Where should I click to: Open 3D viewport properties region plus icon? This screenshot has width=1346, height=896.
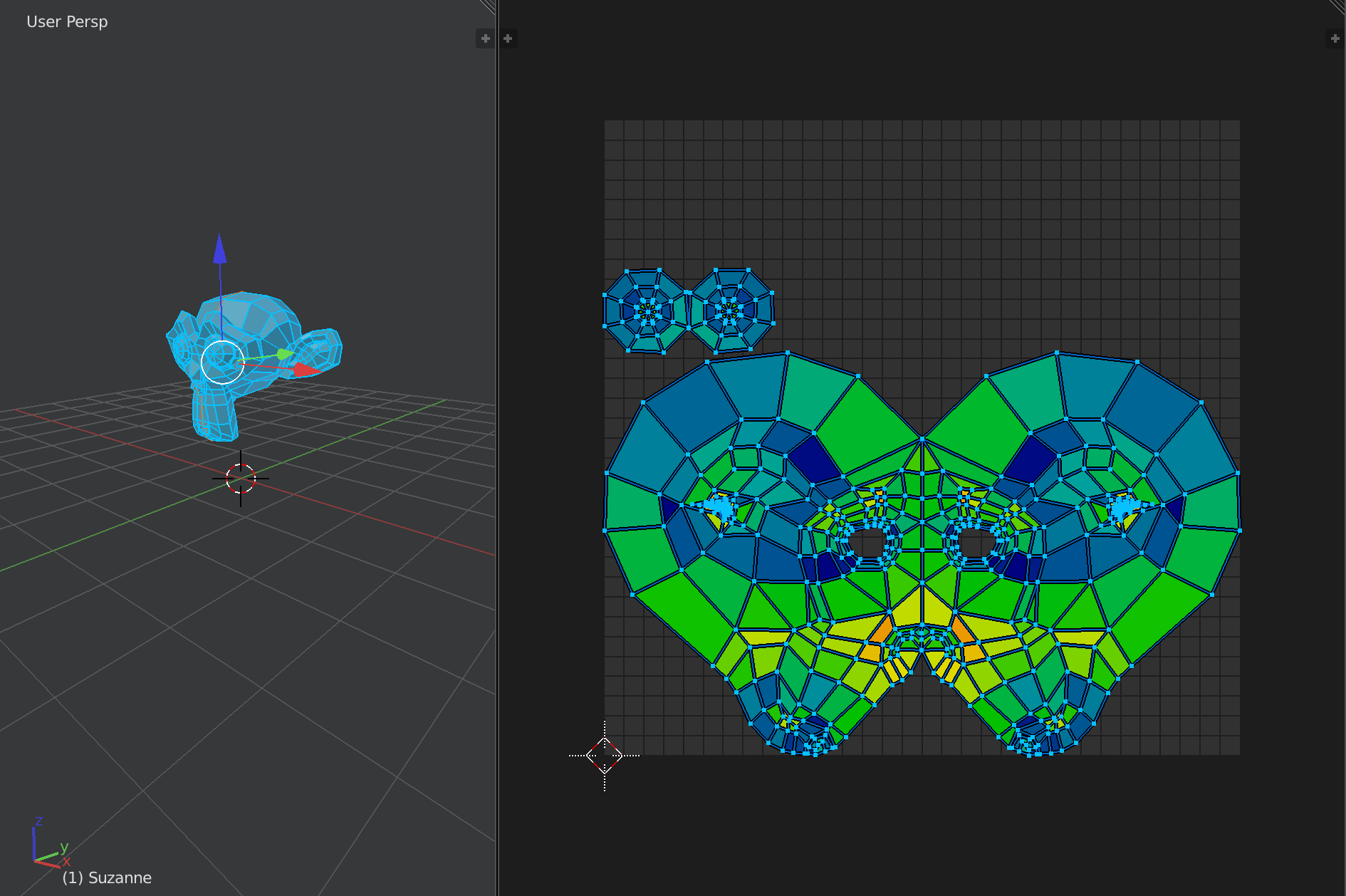485,38
